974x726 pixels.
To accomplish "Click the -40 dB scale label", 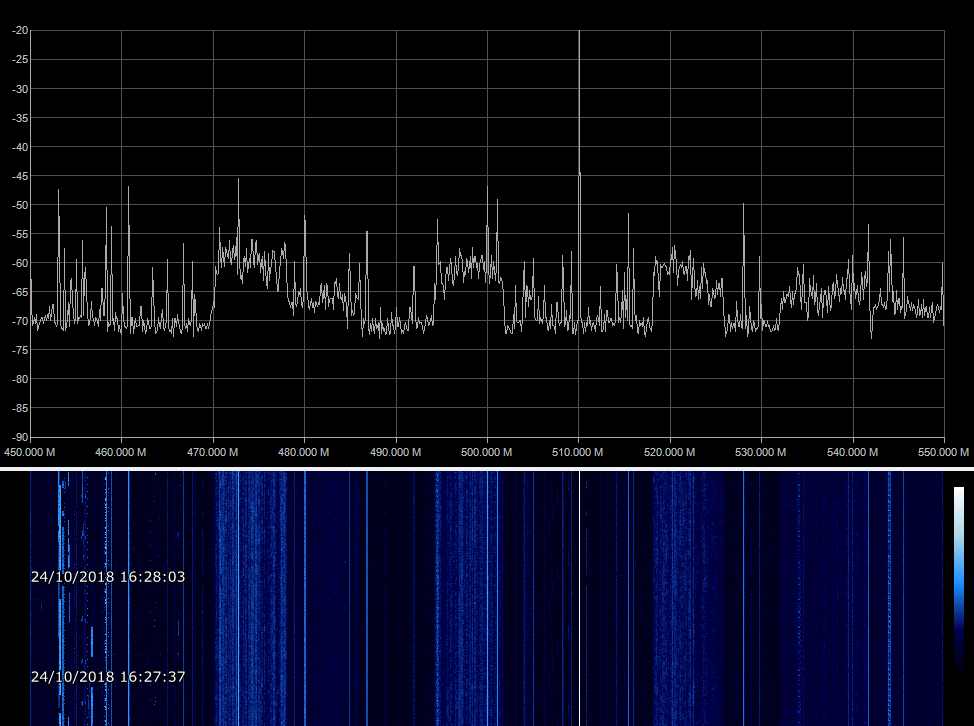I will click(20, 147).
